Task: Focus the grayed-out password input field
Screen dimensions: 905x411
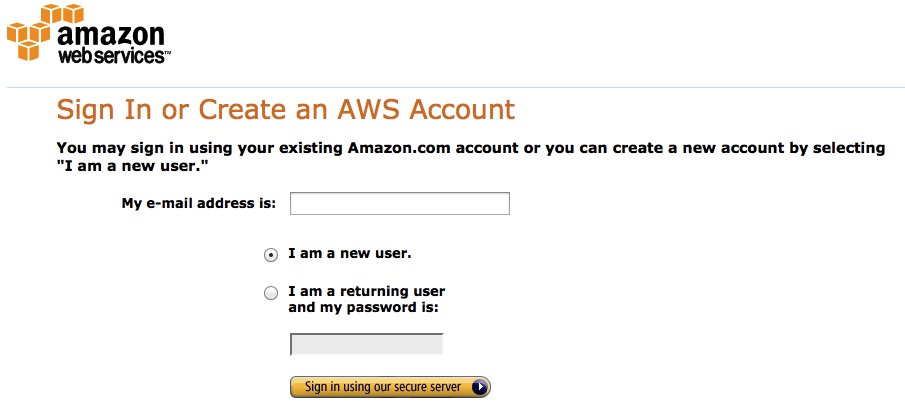Action: 367,344
